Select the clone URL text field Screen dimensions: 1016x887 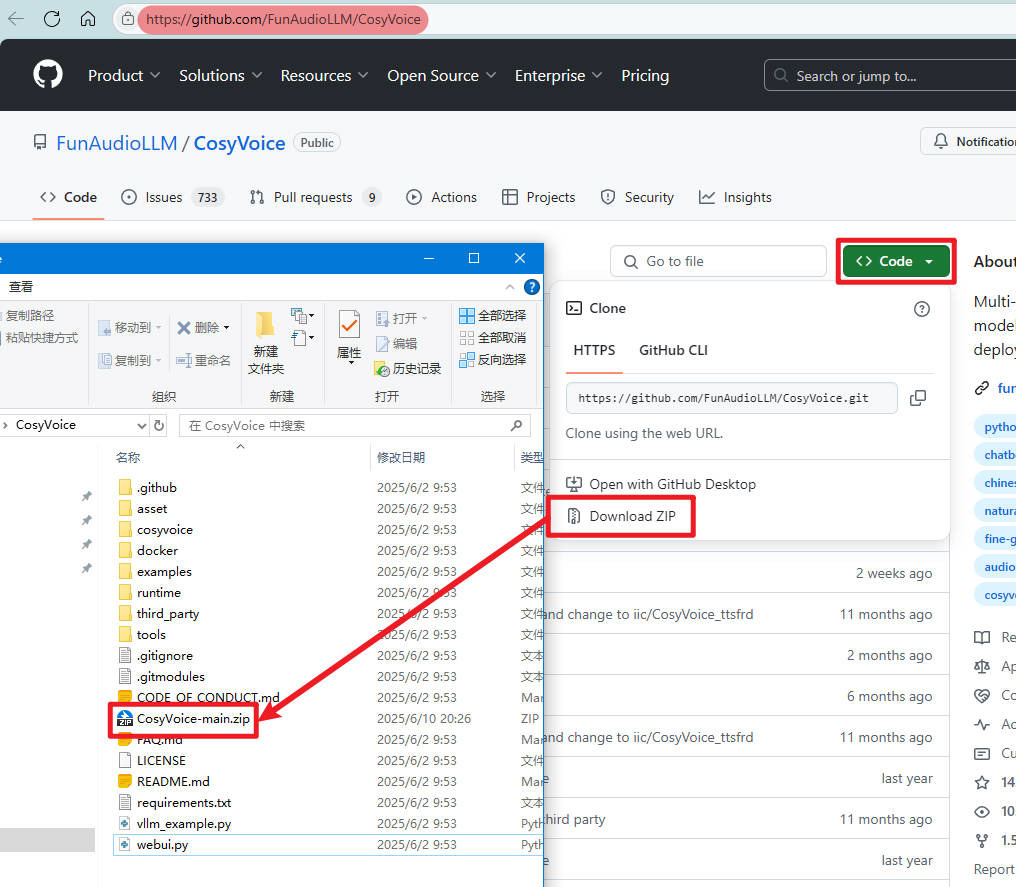tap(731, 398)
